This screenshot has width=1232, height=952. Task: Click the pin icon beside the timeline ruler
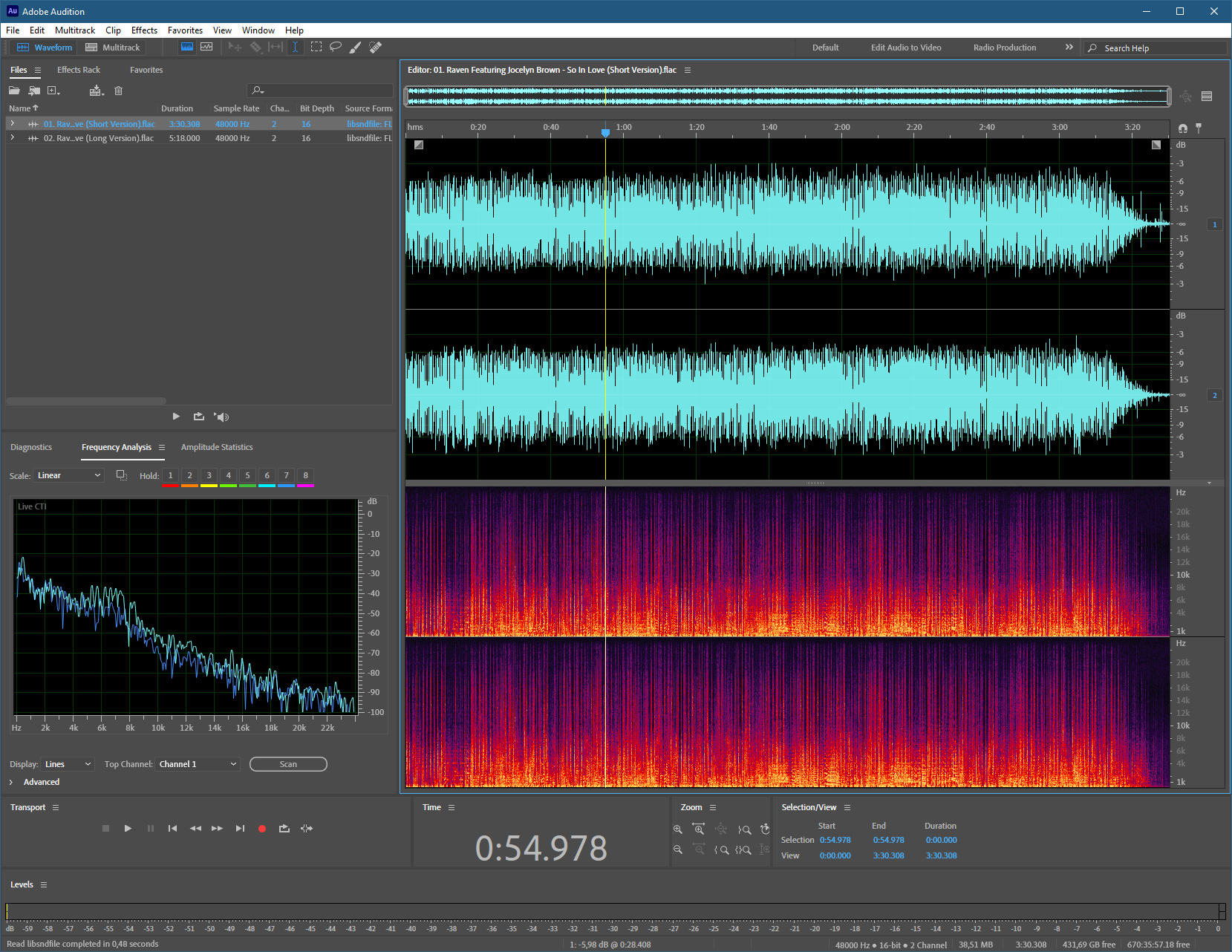click(1199, 128)
